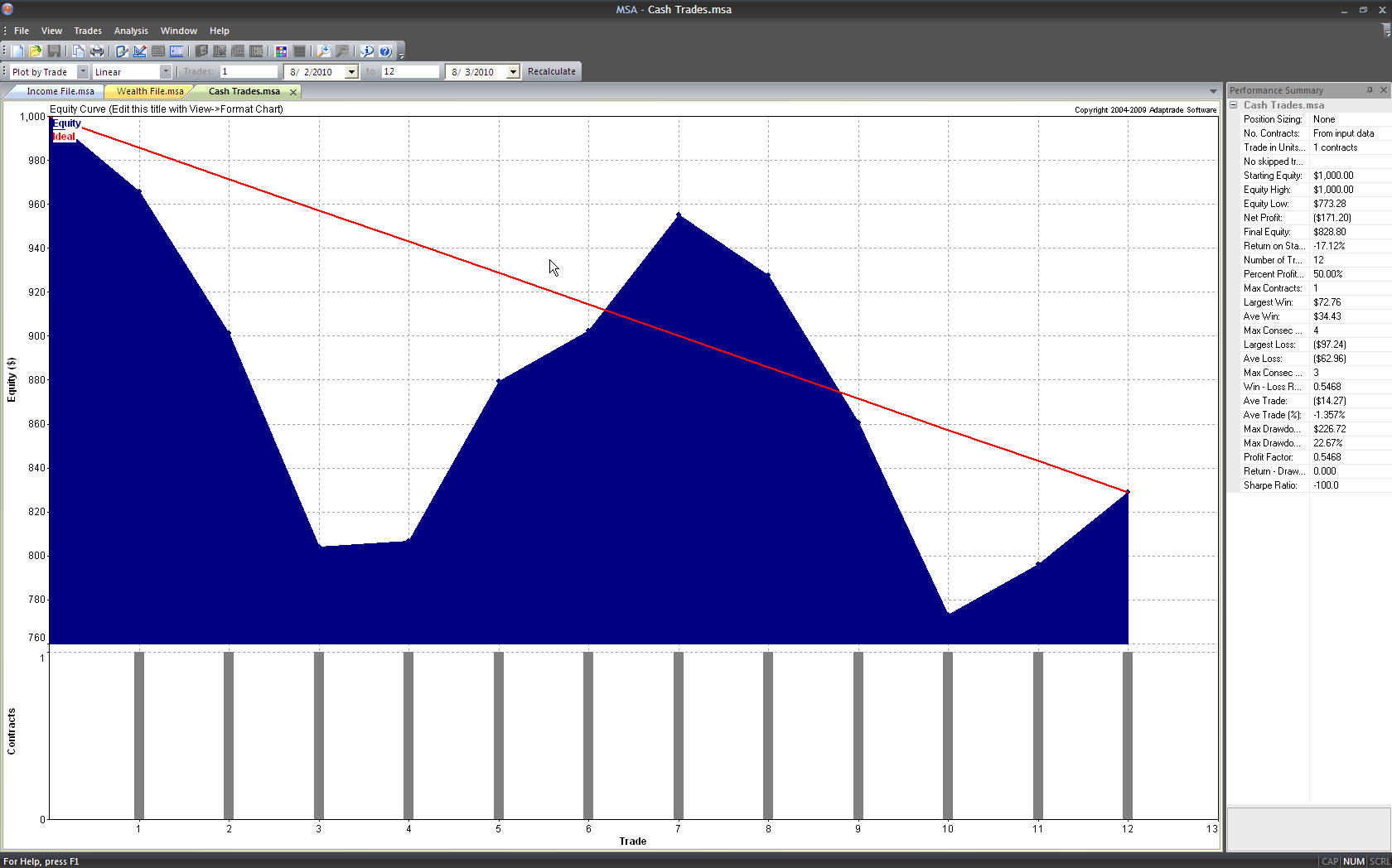1392x868 pixels.
Task: Click the Sharpe Ratio value -100.0
Action: tap(1326, 485)
